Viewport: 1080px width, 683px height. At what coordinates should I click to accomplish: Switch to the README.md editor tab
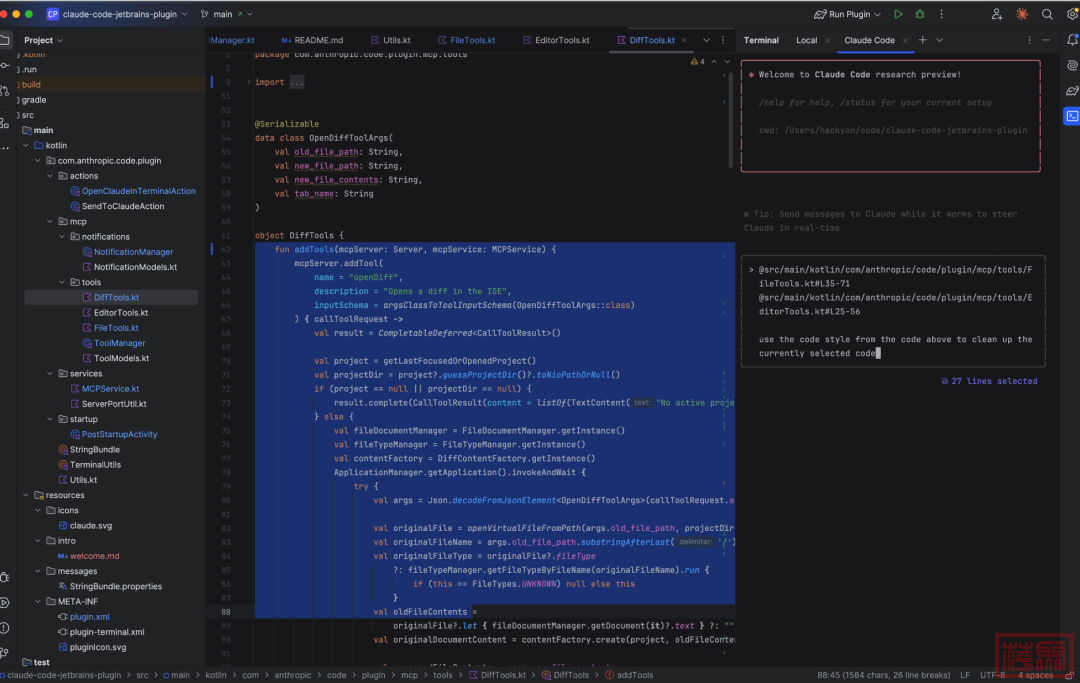pyautogui.click(x=312, y=40)
